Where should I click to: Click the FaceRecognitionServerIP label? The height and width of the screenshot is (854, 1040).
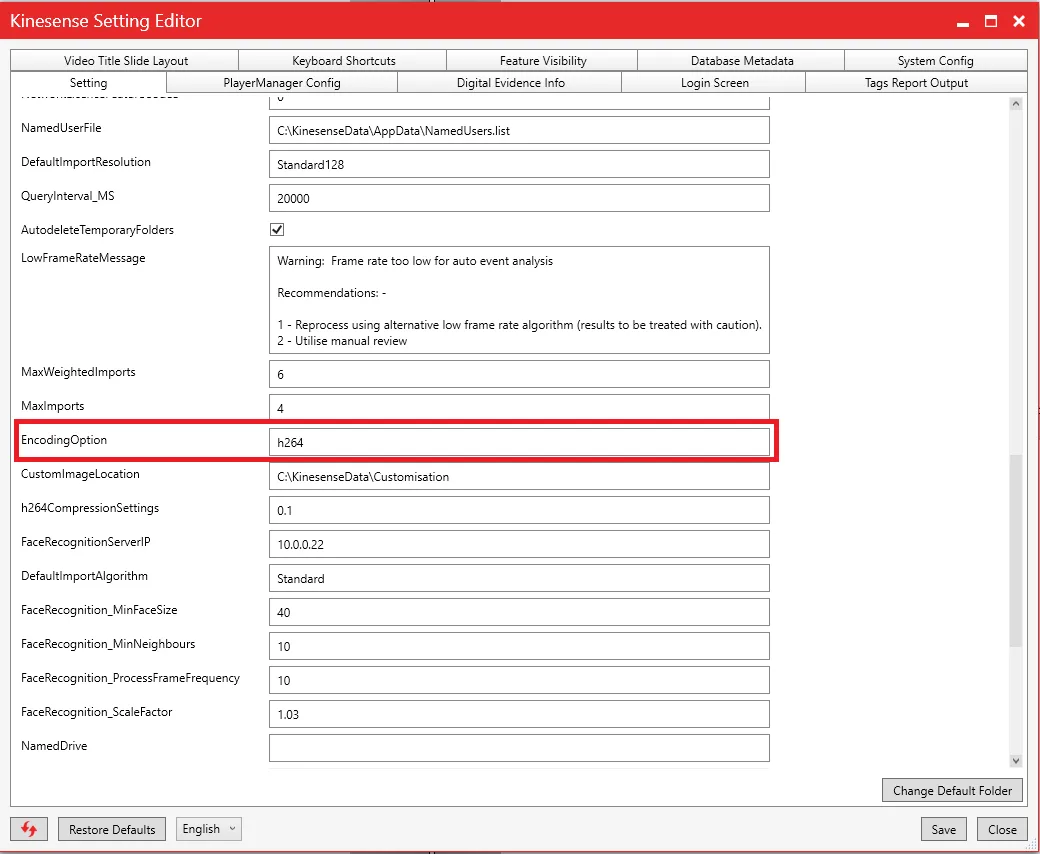86,542
